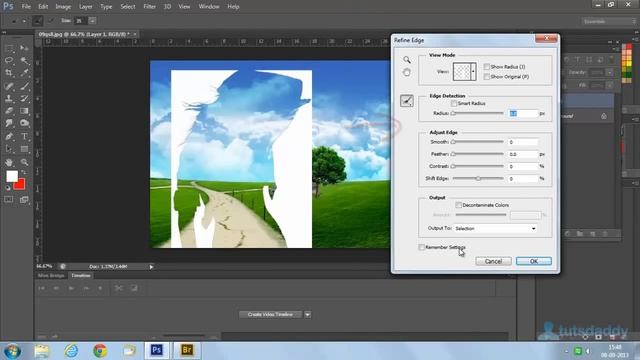Screen dimensions: 640x360
Task: Open brush size picker in options bar
Action: point(93,20)
